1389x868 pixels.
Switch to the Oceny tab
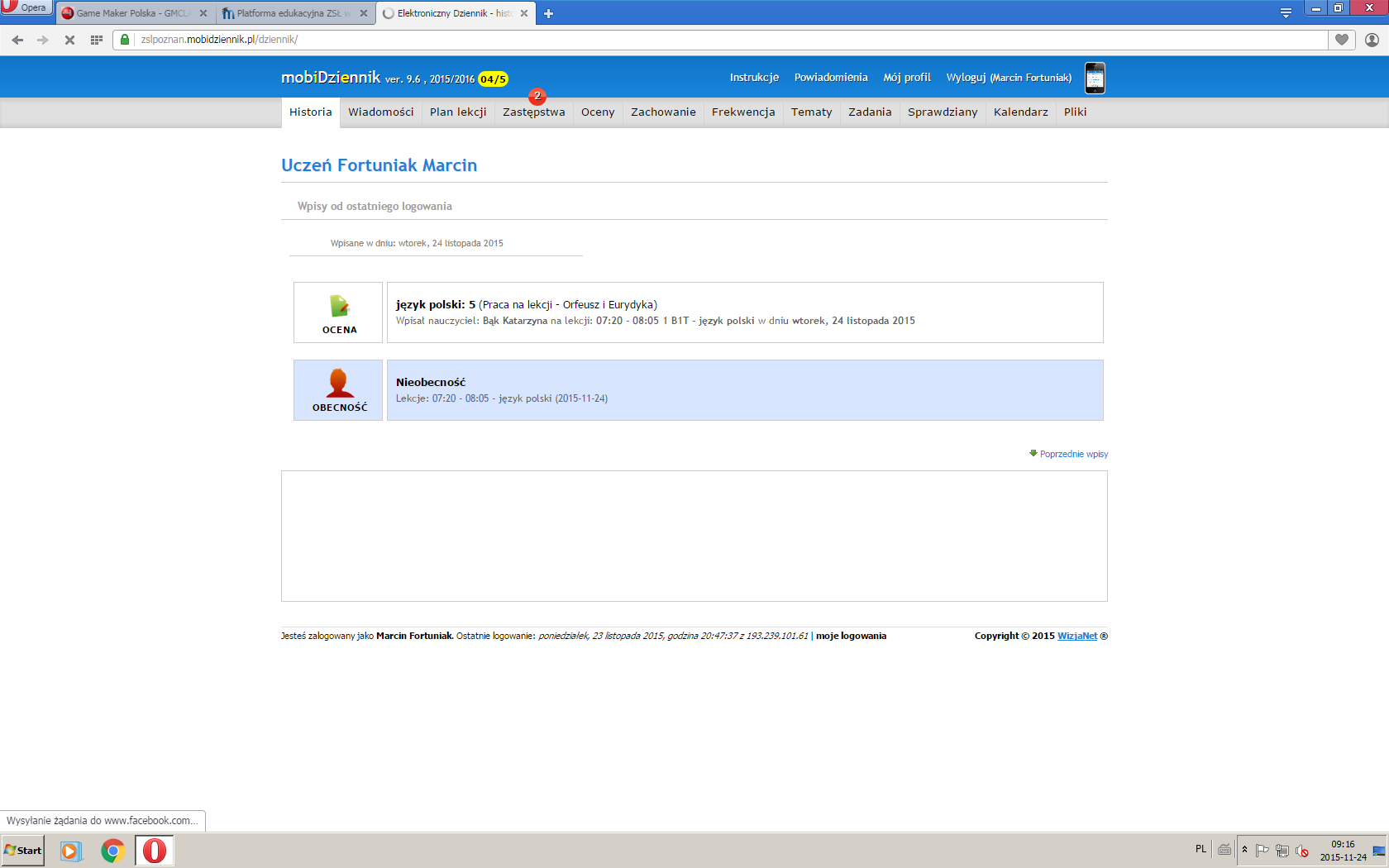coord(597,112)
